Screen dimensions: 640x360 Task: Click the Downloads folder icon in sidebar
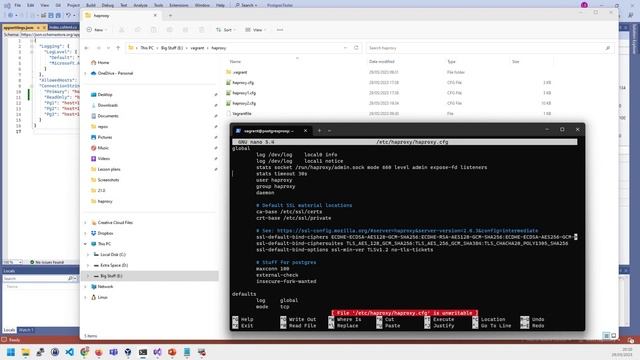coord(93,105)
